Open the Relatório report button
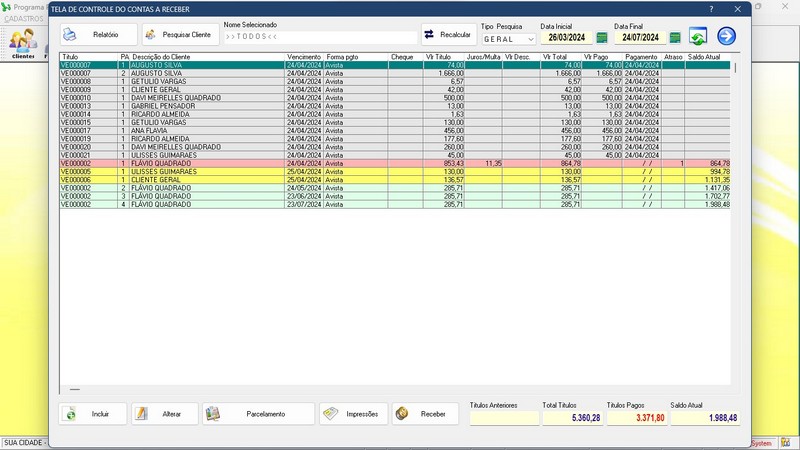The image size is (800, 450). pos(98,35)
